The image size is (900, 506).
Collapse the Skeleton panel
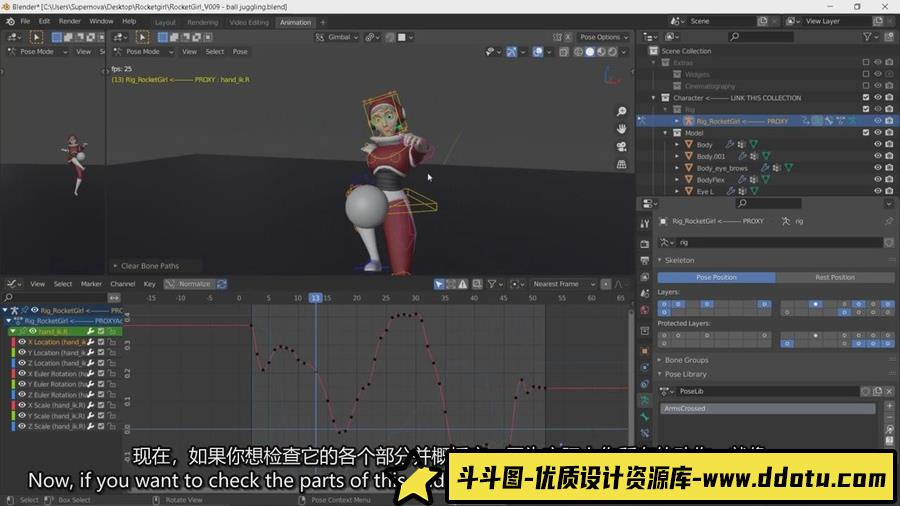point(660,260)
